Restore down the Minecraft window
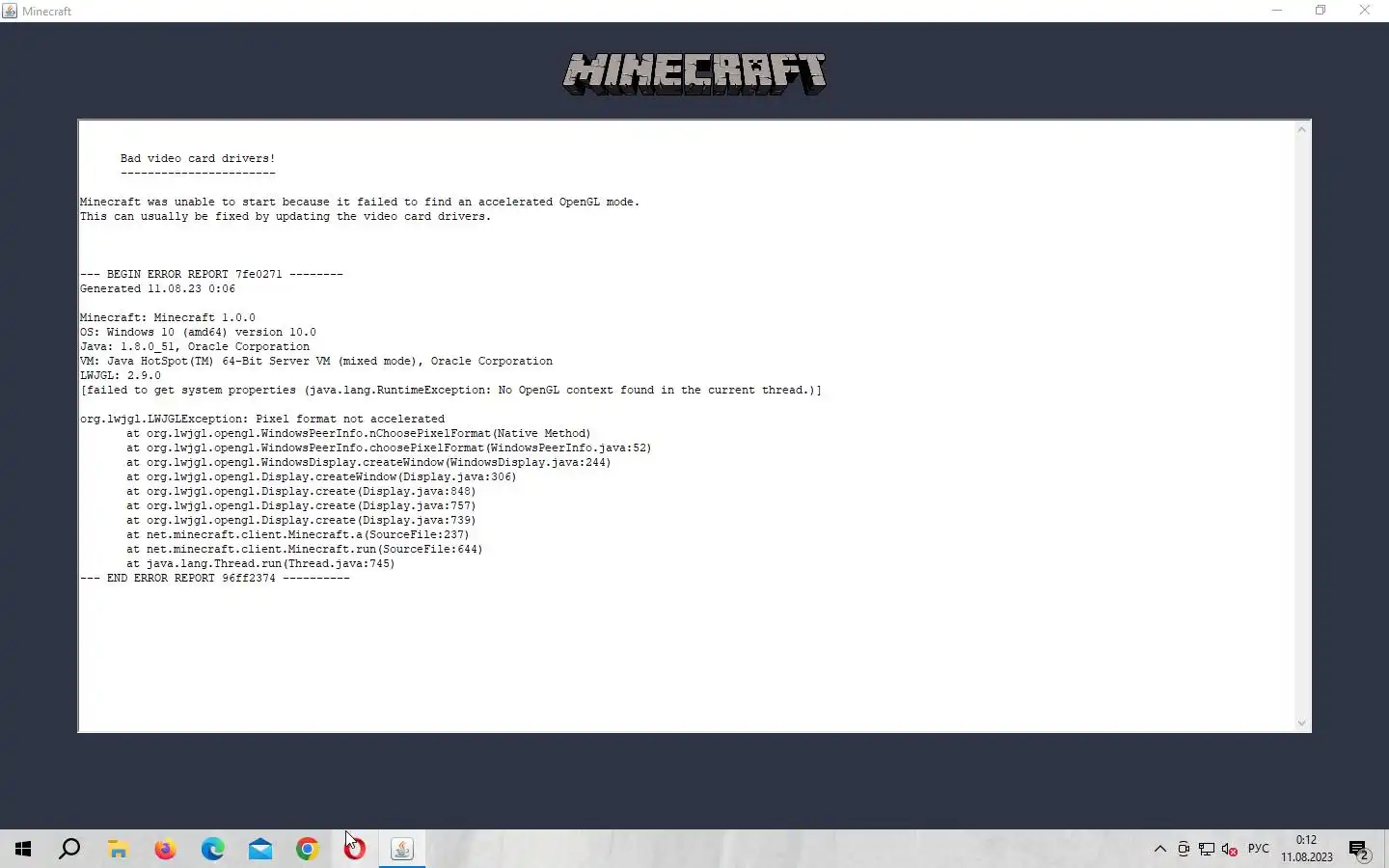 1321,11
